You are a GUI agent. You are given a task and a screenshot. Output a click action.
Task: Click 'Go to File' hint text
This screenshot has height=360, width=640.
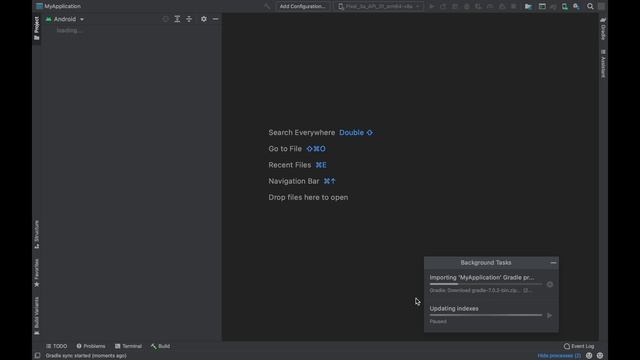coord(285,149)
